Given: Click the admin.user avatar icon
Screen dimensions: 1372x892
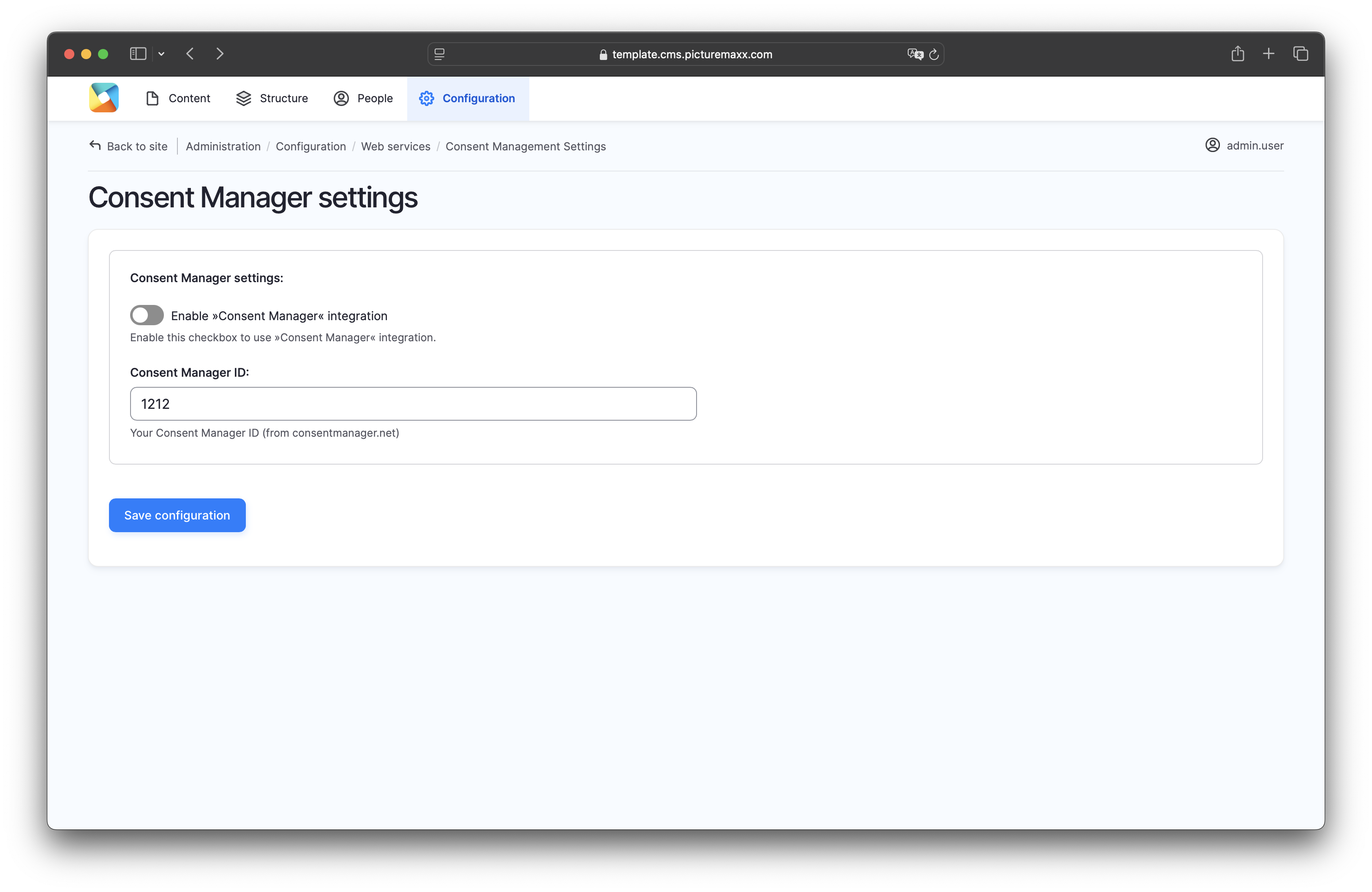Looking at the screenshot, I should (1212, 145).
